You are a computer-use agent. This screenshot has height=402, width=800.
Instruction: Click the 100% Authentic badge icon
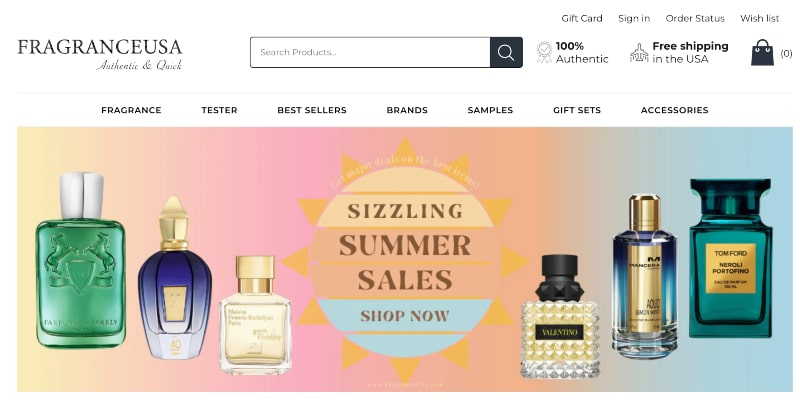(x=544, y=53)
